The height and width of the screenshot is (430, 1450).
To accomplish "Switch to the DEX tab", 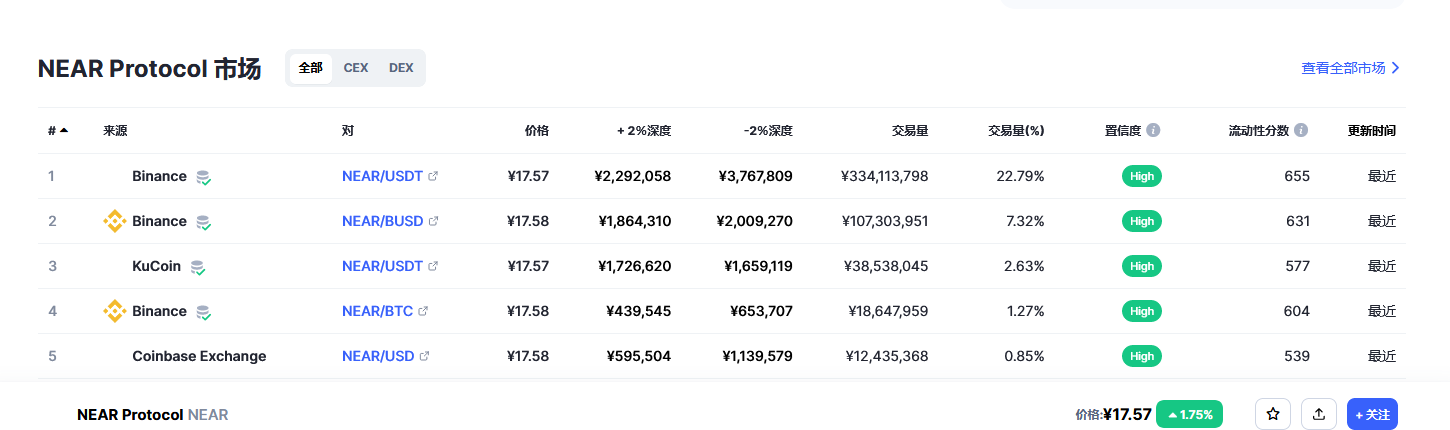I will pyautogui.click(x=401, y=68).
